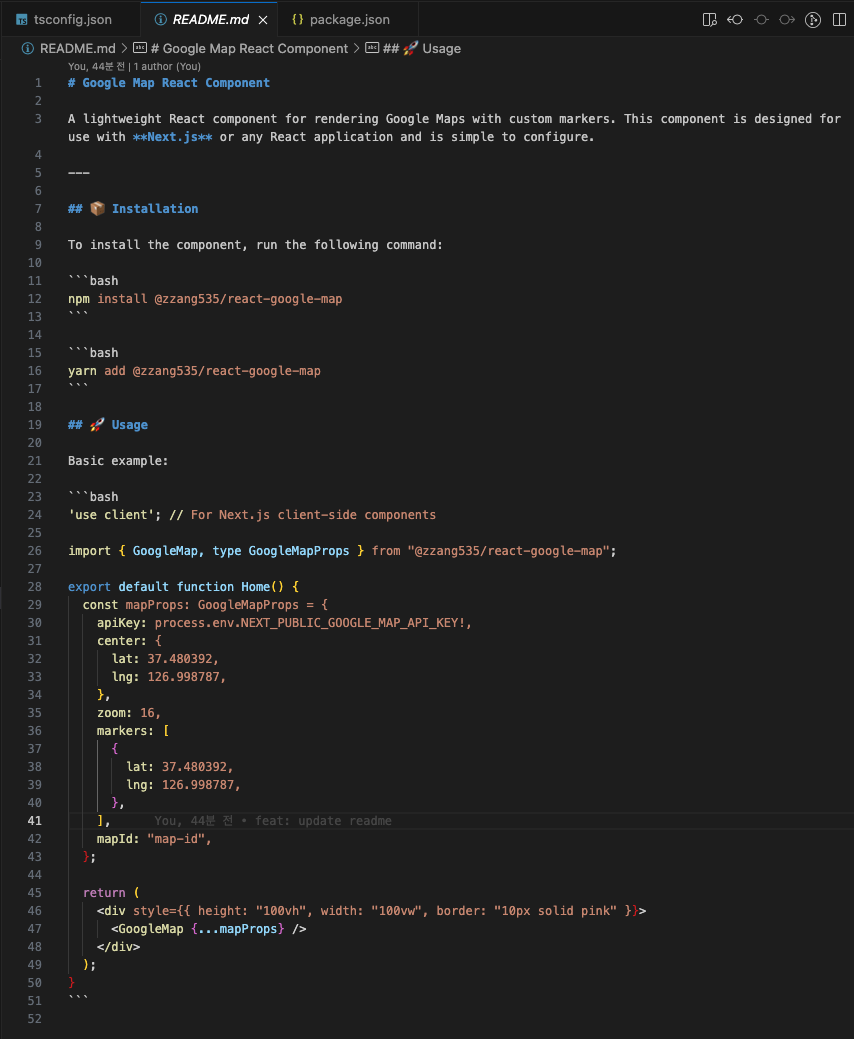Click the '1 author (You)' CodeLens
This screenshot has width=854, height=1039.
[x=167, y=66]
